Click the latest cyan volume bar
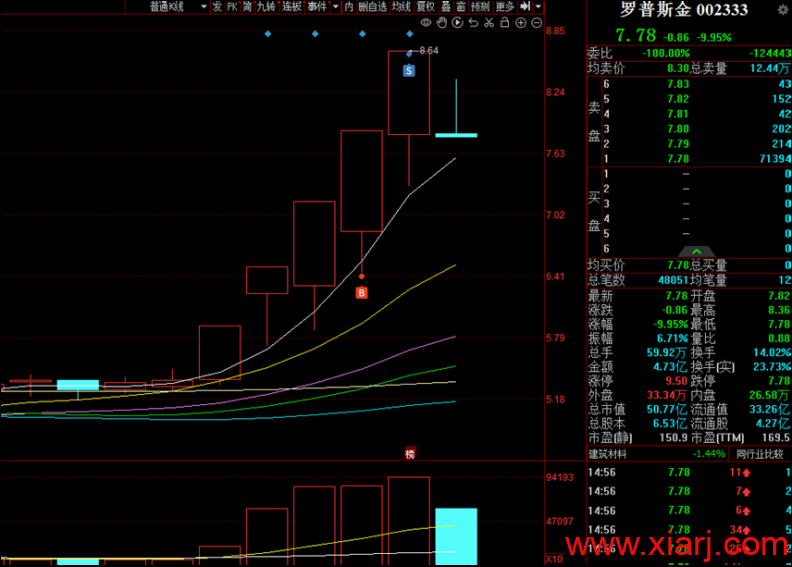Viewport: 792px width, 567px height. (x=456, y=536)
